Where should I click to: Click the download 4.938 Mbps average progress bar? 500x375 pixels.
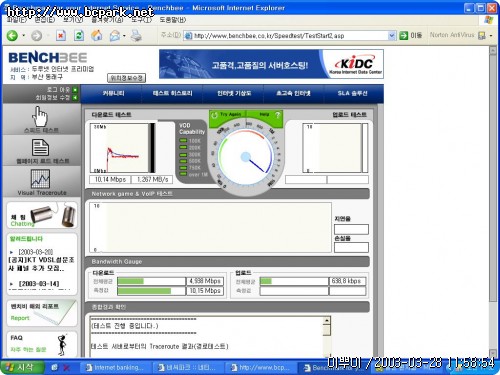[152, 281]
